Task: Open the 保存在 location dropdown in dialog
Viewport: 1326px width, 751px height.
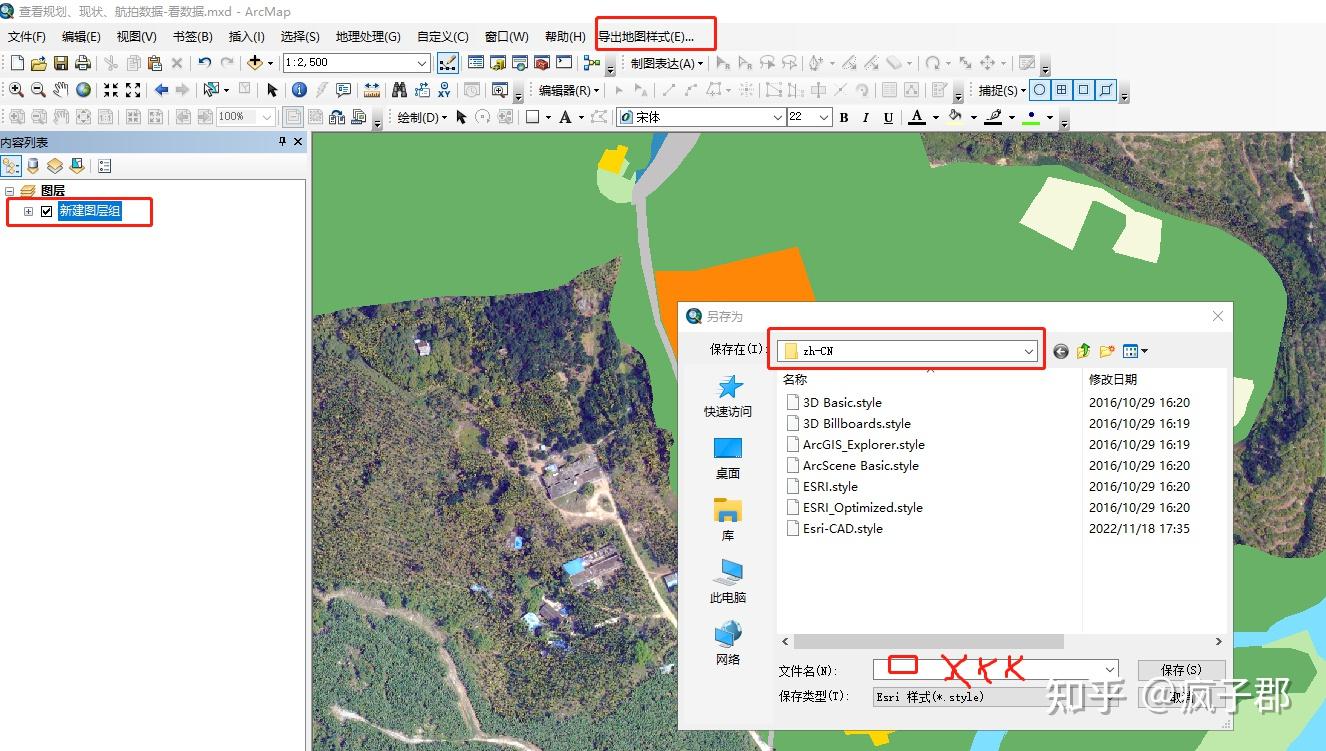Action: tap(1028, 351)
